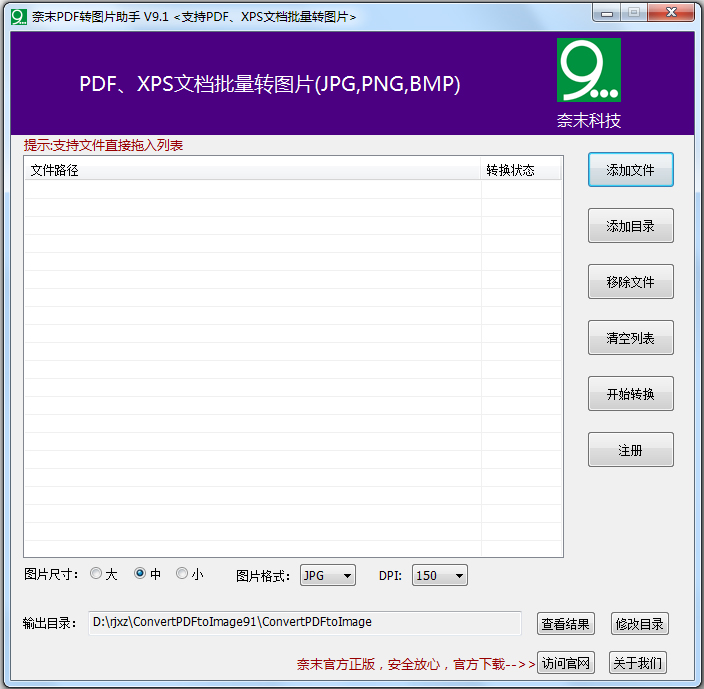Click the 输出目录 path field
The image size is (704, 689).
click(305, 623)
